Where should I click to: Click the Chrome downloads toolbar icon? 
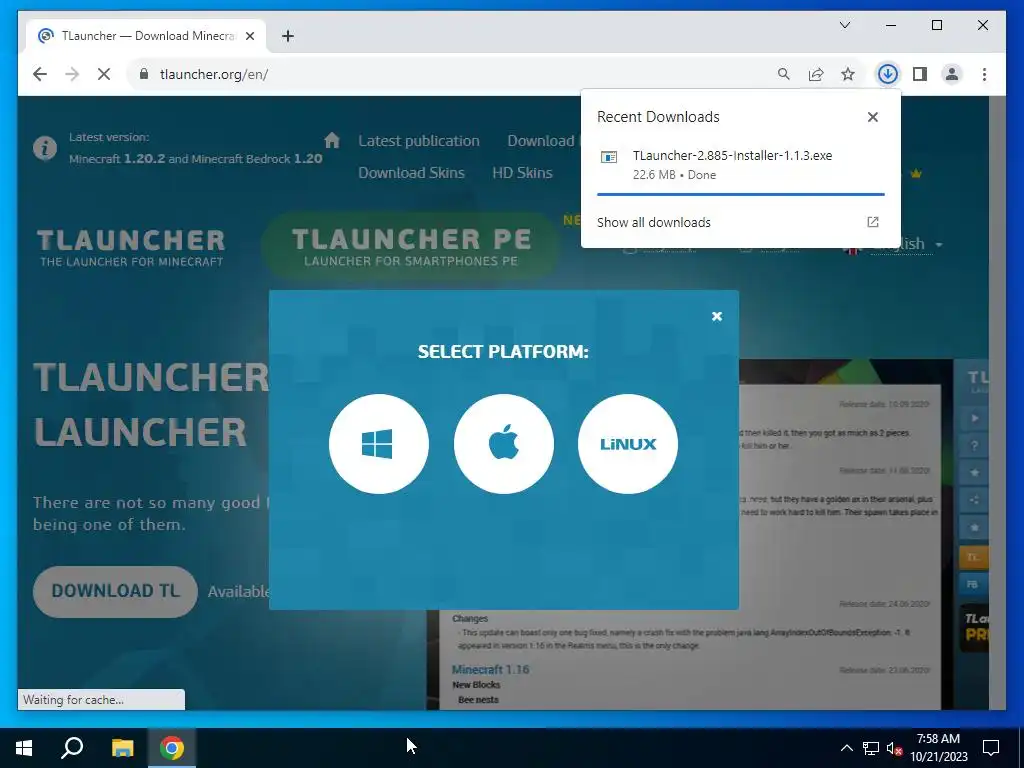click(888, 74)
